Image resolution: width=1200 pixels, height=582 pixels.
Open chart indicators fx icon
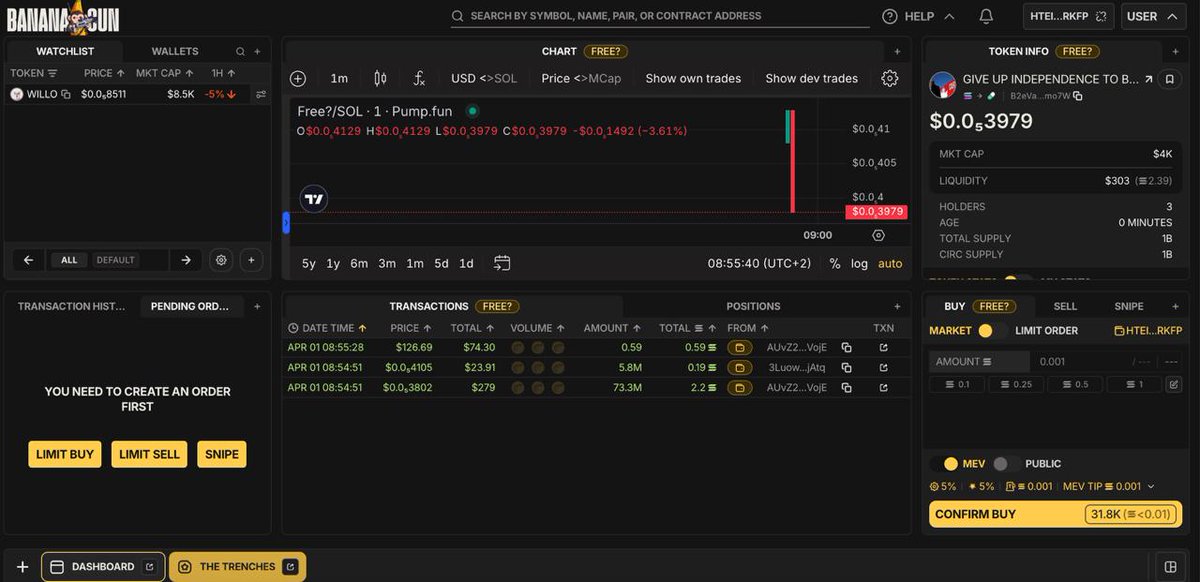(419, 78)
